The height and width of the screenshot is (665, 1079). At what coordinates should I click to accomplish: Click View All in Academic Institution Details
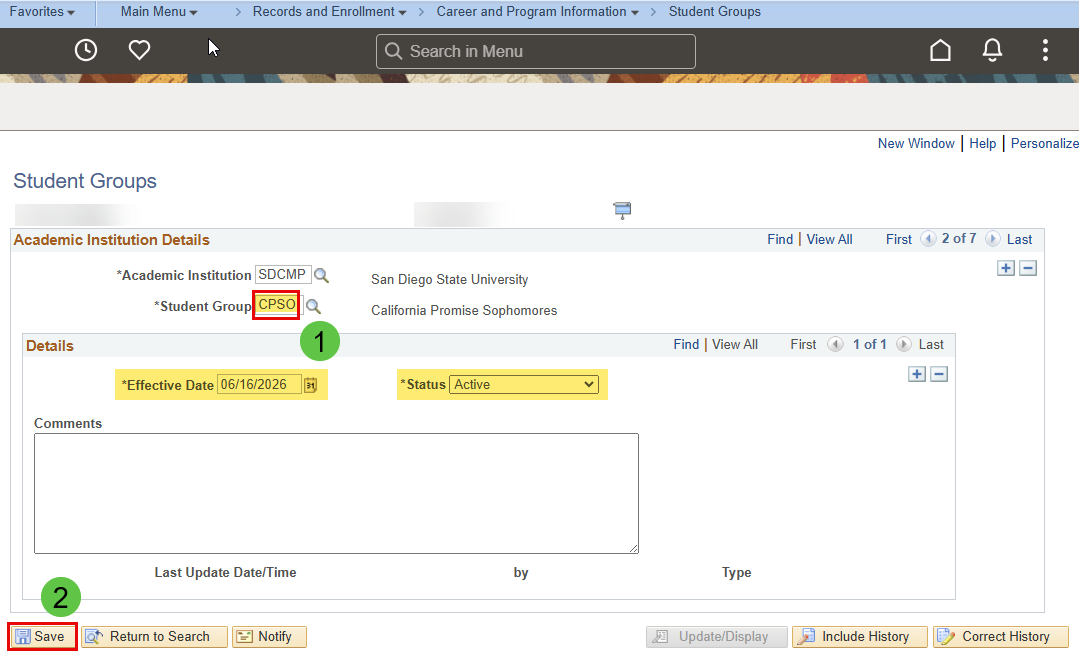tap(829, 239)
